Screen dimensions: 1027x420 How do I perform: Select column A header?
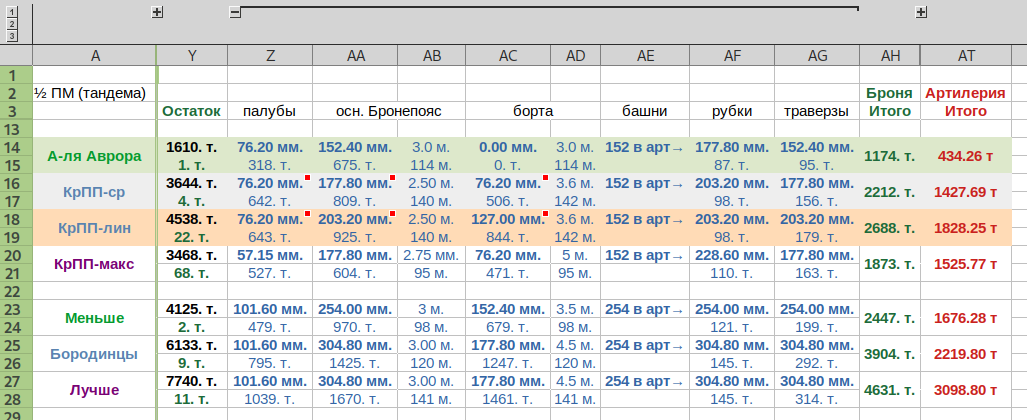tap(95, 56)
